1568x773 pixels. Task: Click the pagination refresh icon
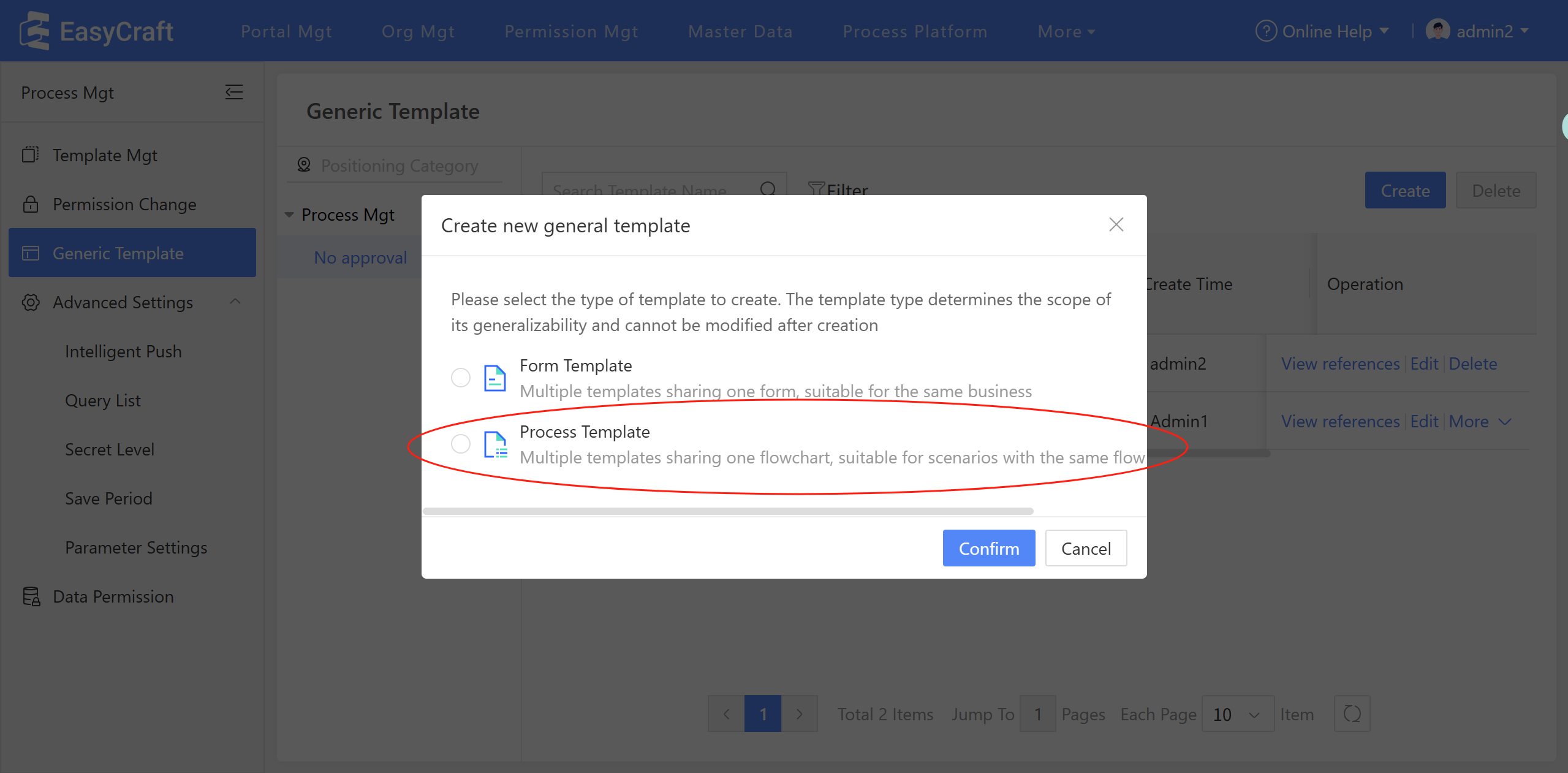click(1352, 714)
